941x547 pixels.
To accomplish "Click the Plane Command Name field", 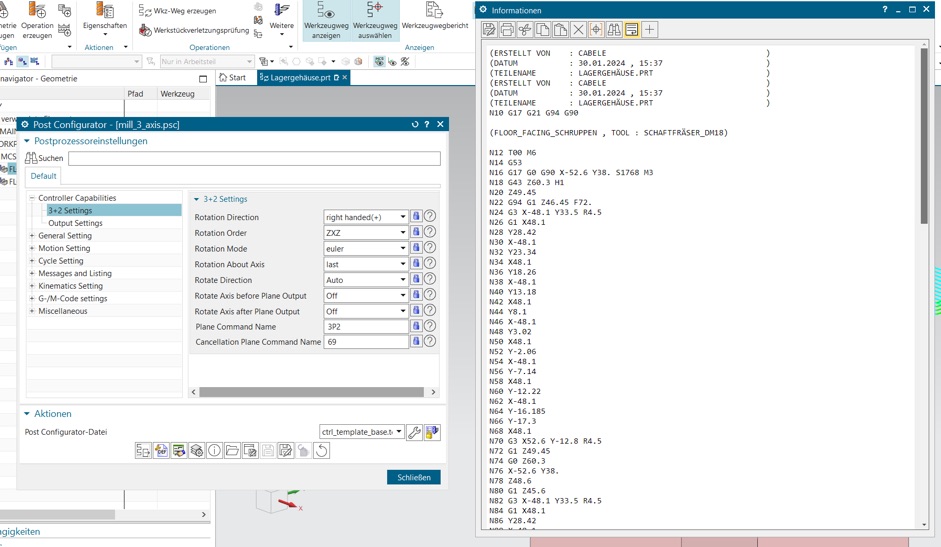I will (x=365, y=327).
